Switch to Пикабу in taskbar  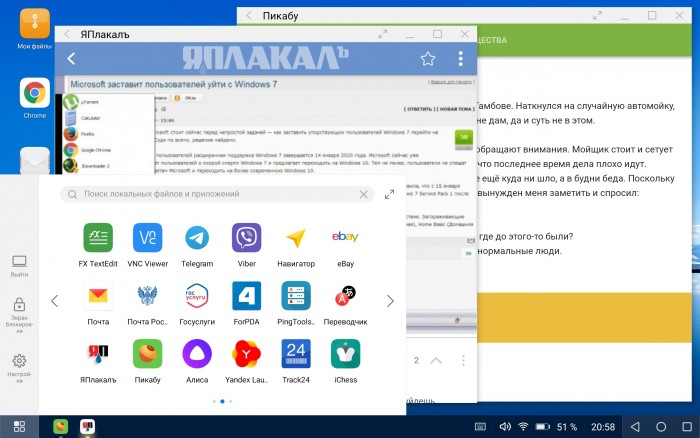click(x=60, y=426)
